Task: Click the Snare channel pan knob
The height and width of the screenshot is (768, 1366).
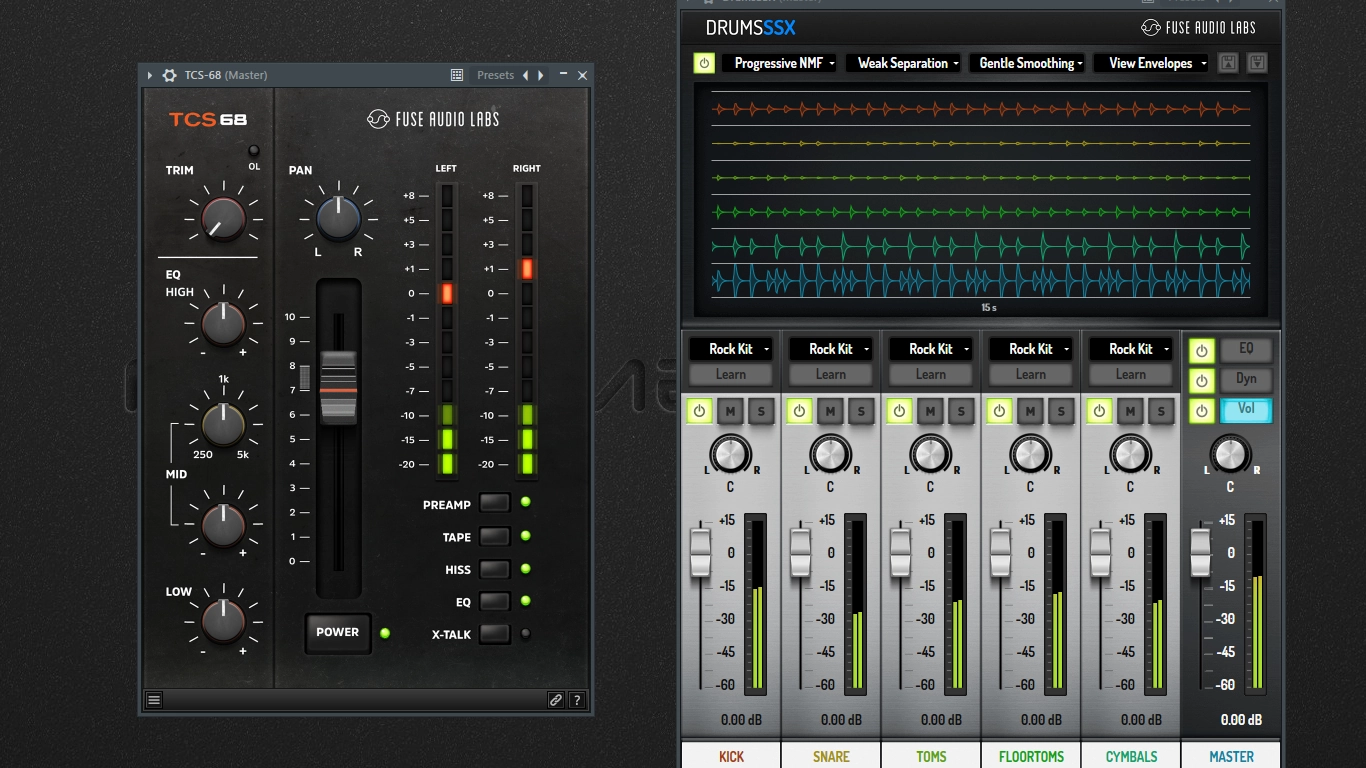Action: [x=830, y=454]
